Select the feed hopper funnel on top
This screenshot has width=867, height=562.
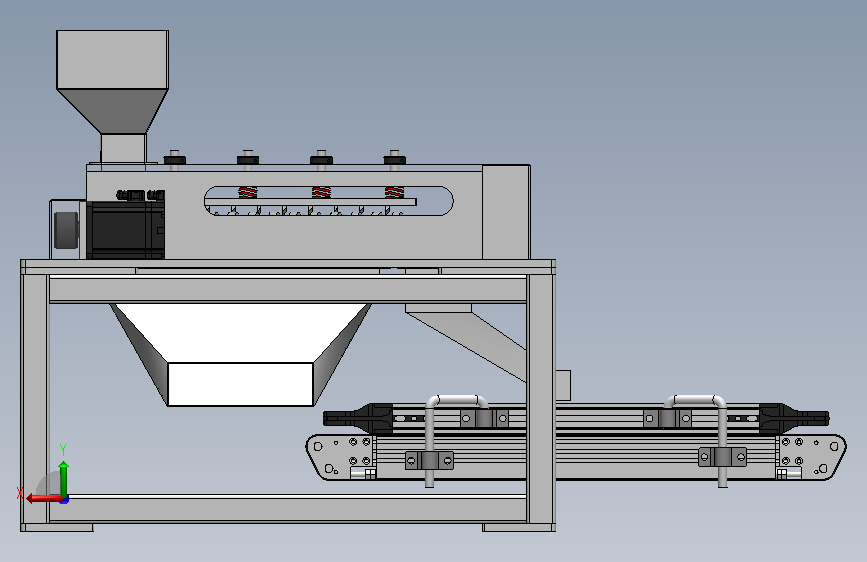(112, 81)
